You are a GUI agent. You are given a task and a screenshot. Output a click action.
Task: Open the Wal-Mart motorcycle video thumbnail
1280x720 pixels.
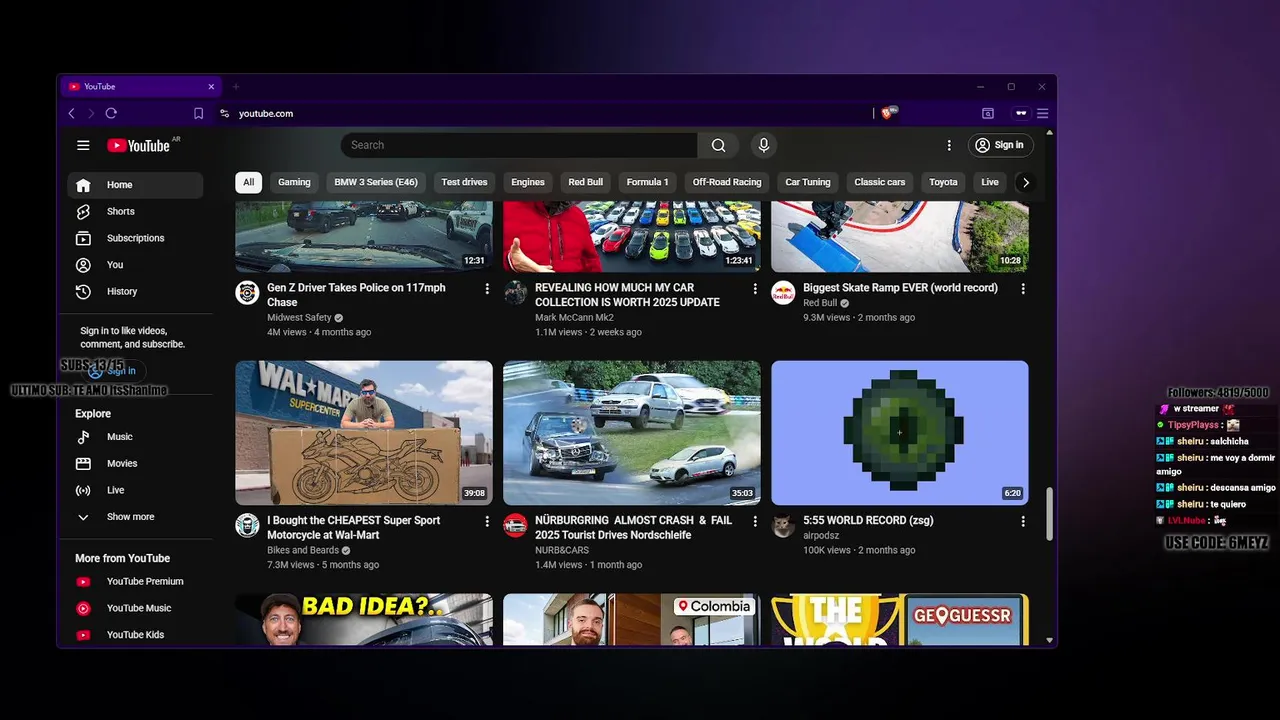364,433
